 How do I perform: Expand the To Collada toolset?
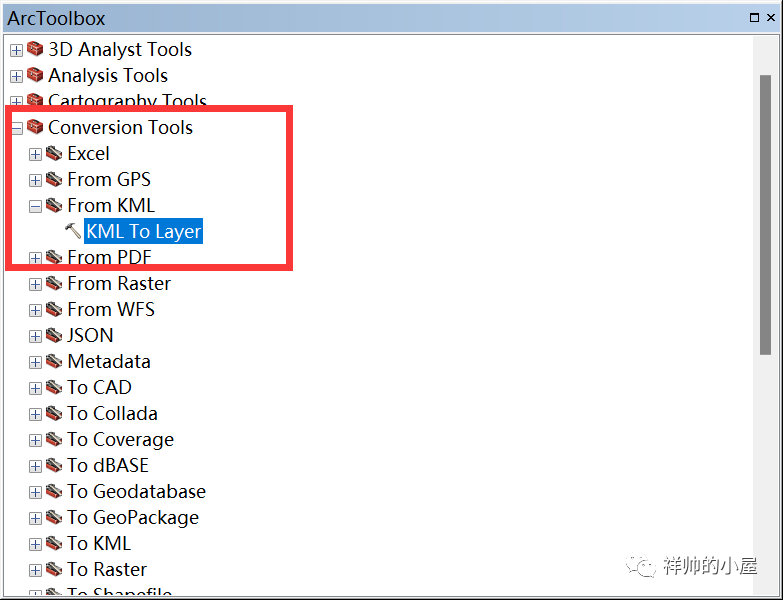pos(35,414)
